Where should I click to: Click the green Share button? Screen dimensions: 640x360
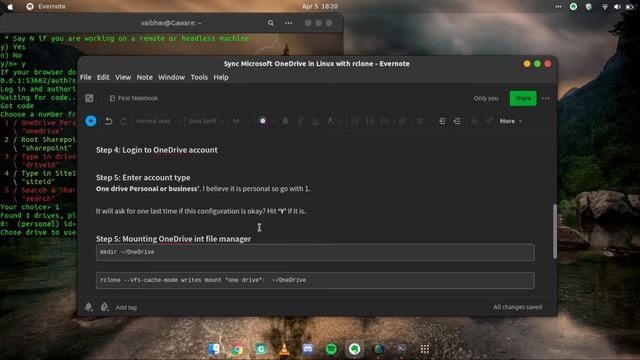[523, 98]
